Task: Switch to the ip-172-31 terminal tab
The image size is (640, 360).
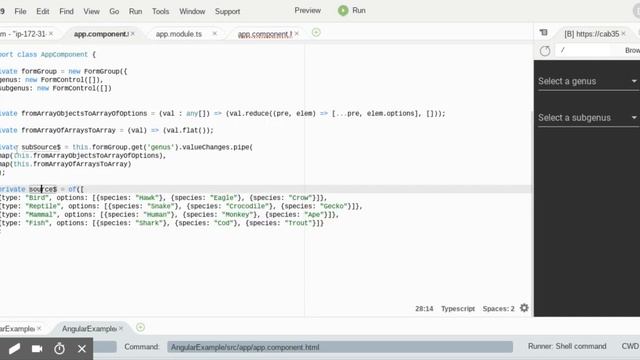Action: click(23, 34)
